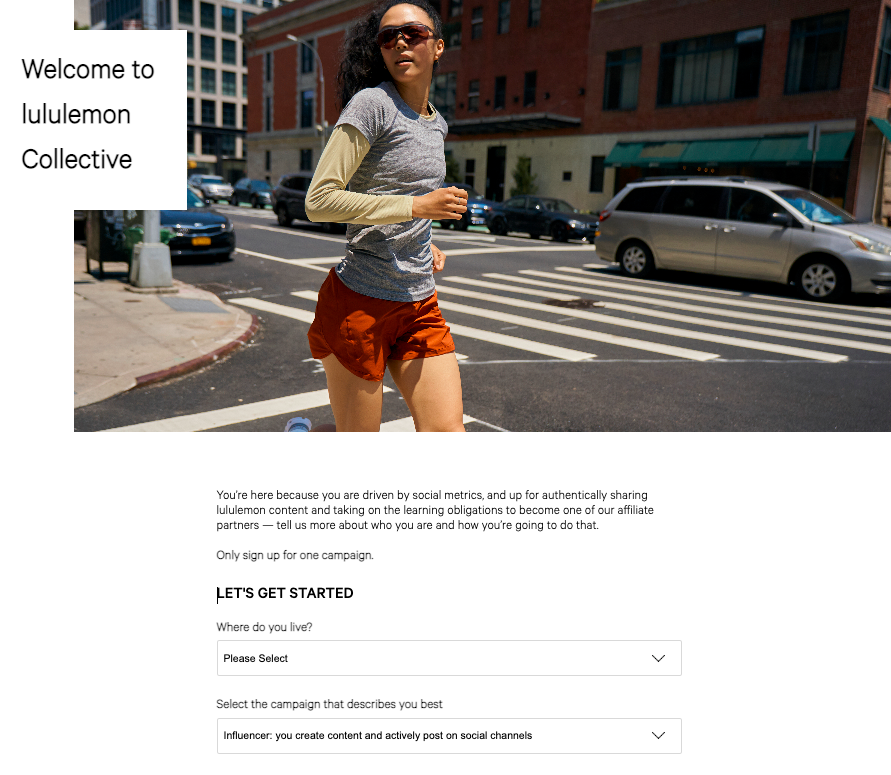
Task: Click the chevron arrow in the campaign selector
Action: click(x=658, y=735)
